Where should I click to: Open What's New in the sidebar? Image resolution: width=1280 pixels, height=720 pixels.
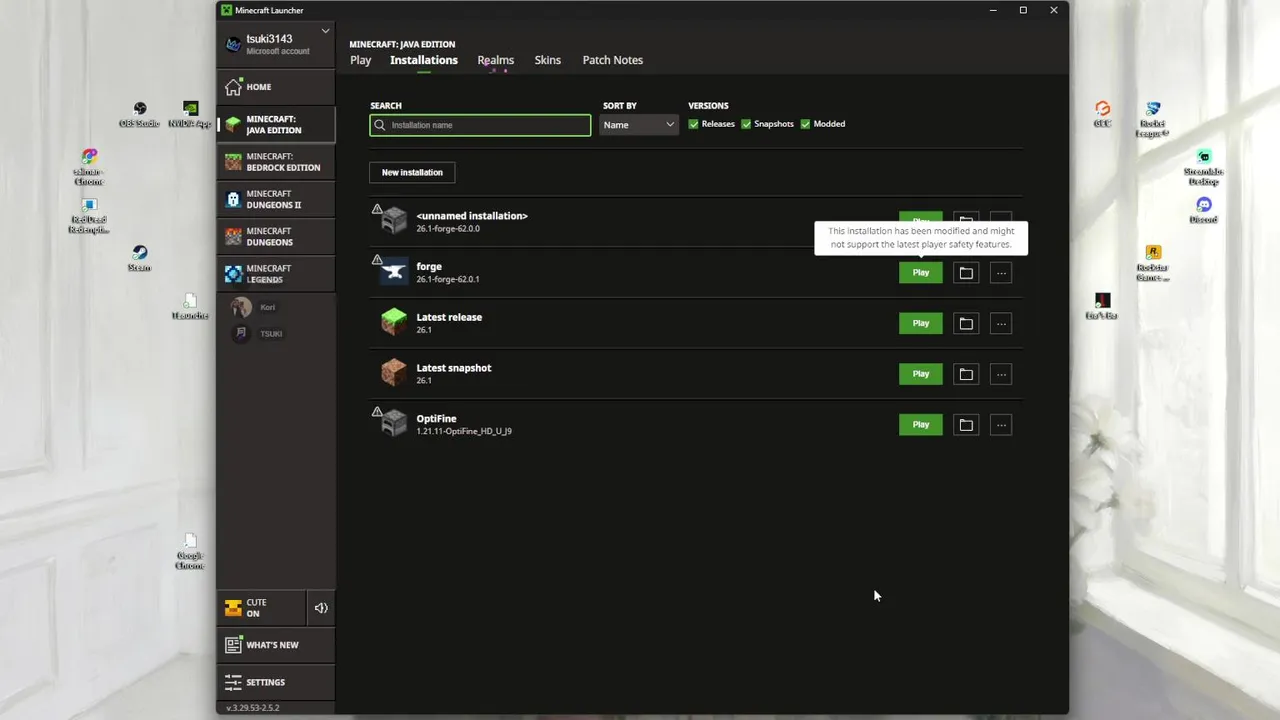(276, 645)
